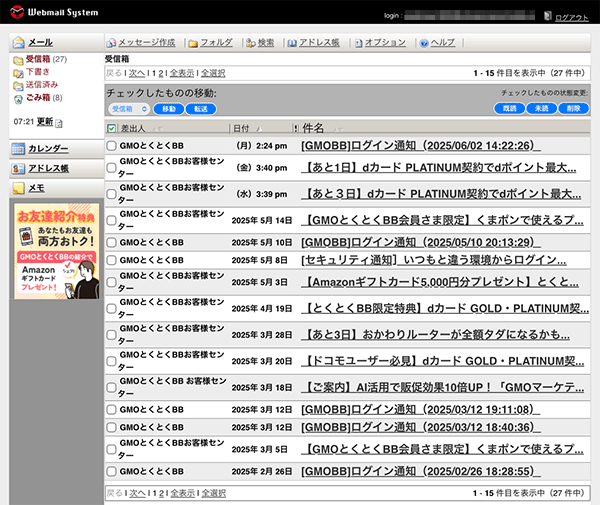600x505 pixels.
Task: Check the email dated (月) 2:24 pm
Action: (x=111, y=146)
